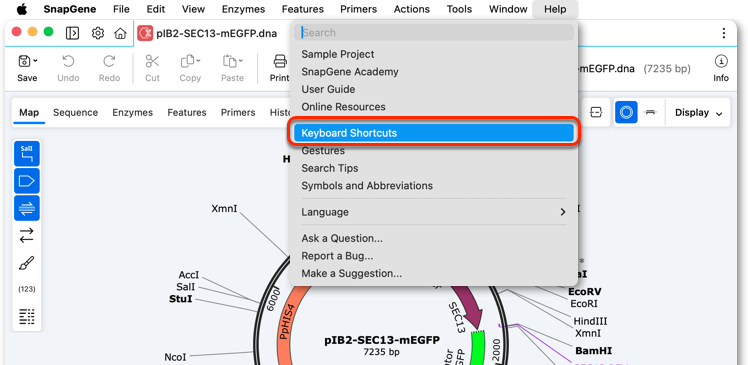Switch to the Enzymes tab
Screen dimensions: 748x365
click(133, 113)
